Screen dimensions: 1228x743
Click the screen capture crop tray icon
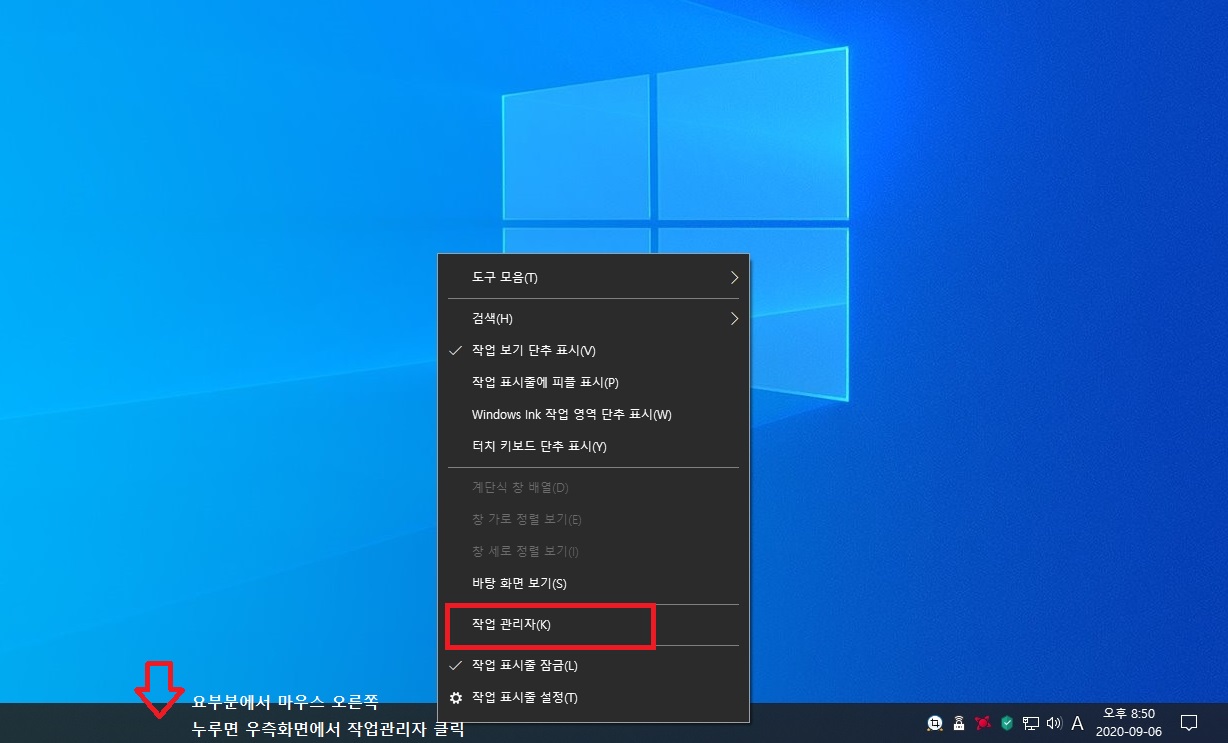934,723
